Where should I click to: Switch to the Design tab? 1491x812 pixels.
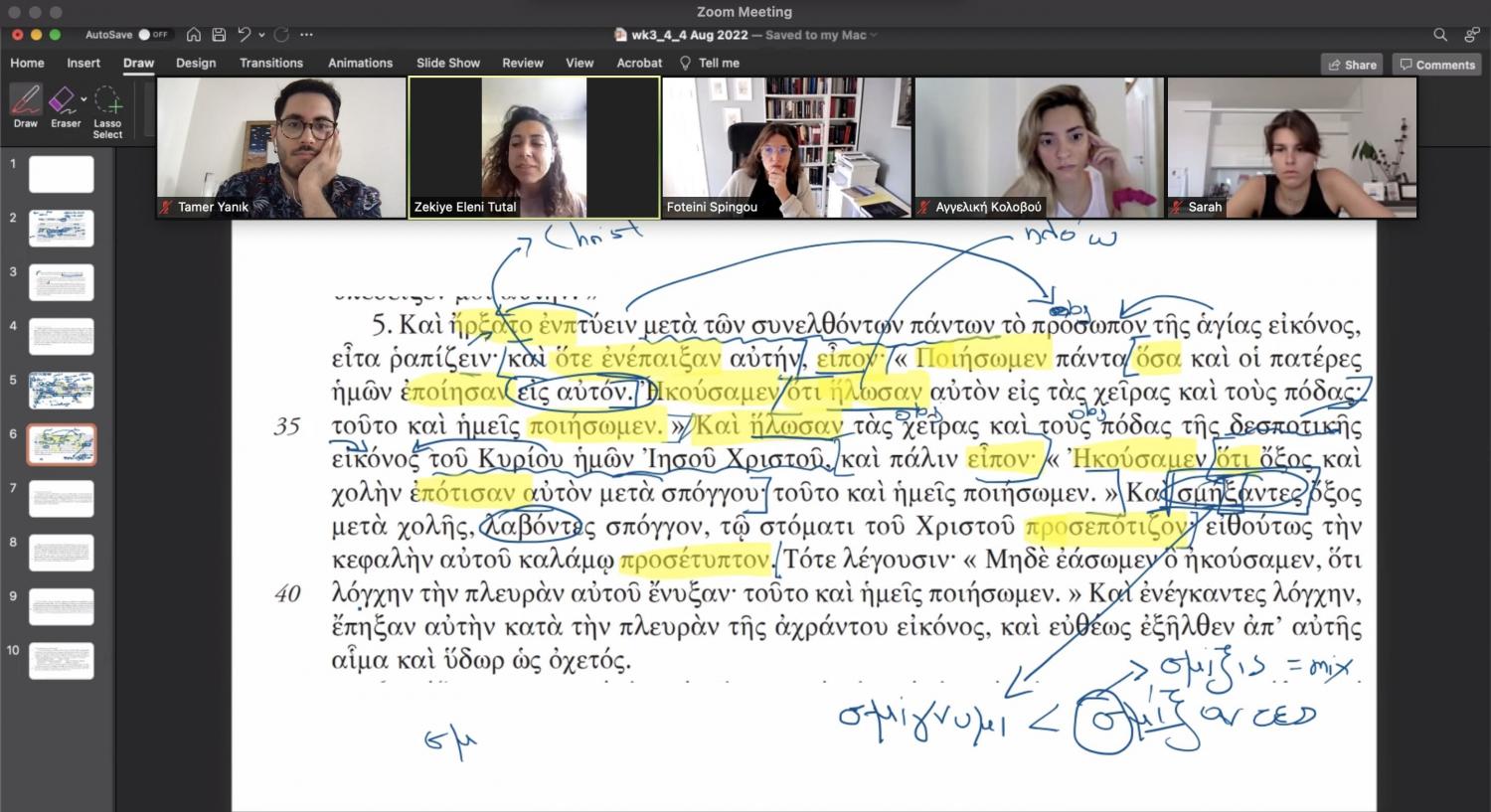(196, 63)
